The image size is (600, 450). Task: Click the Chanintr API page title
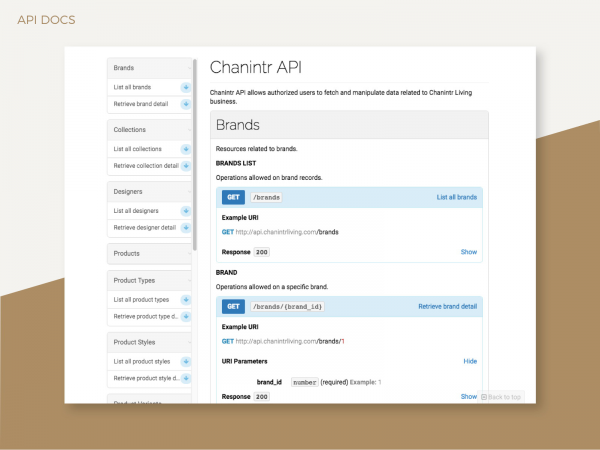[256, 67]
